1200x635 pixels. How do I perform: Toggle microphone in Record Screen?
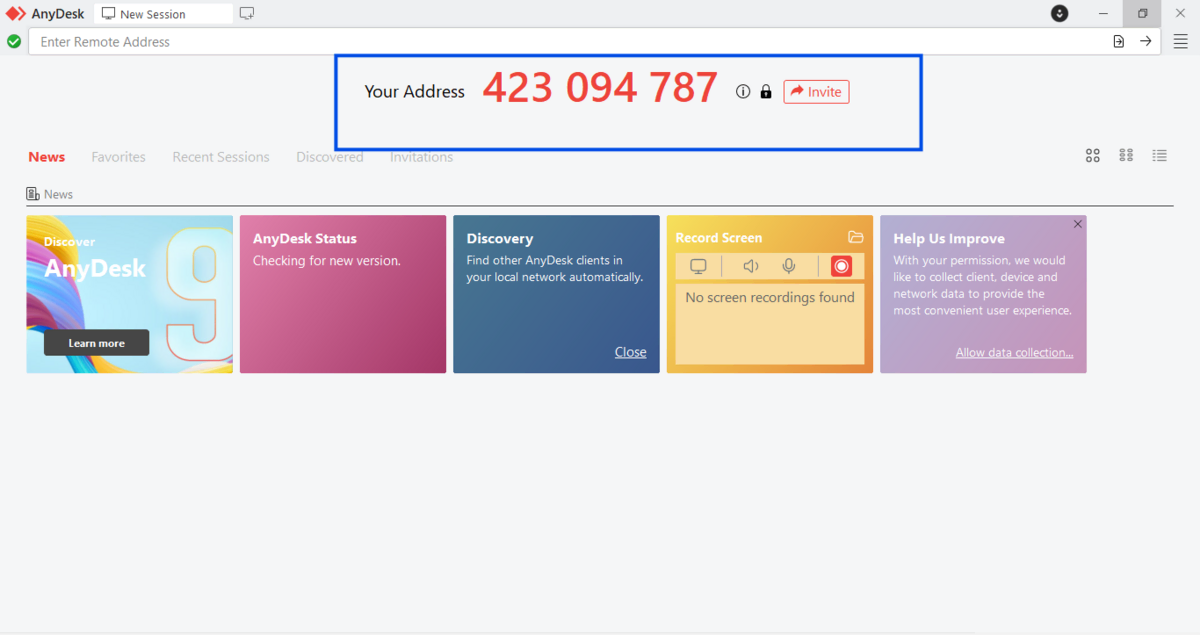click(x=789, y=266)
